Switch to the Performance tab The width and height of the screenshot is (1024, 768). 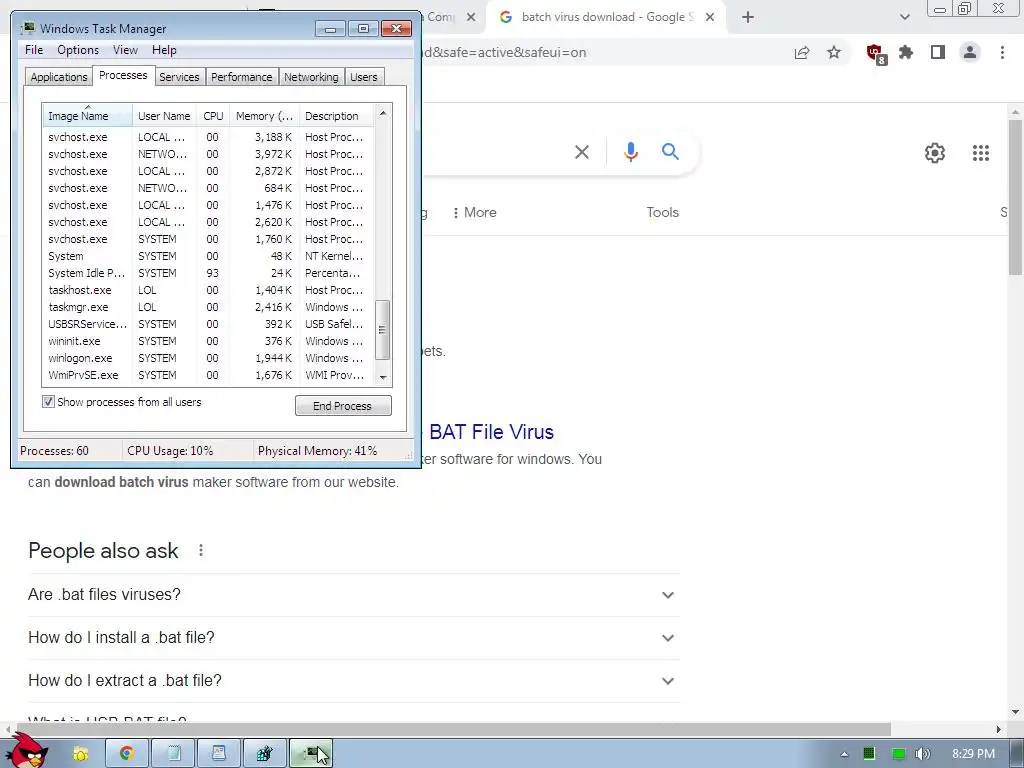click(x=241, y=77)
